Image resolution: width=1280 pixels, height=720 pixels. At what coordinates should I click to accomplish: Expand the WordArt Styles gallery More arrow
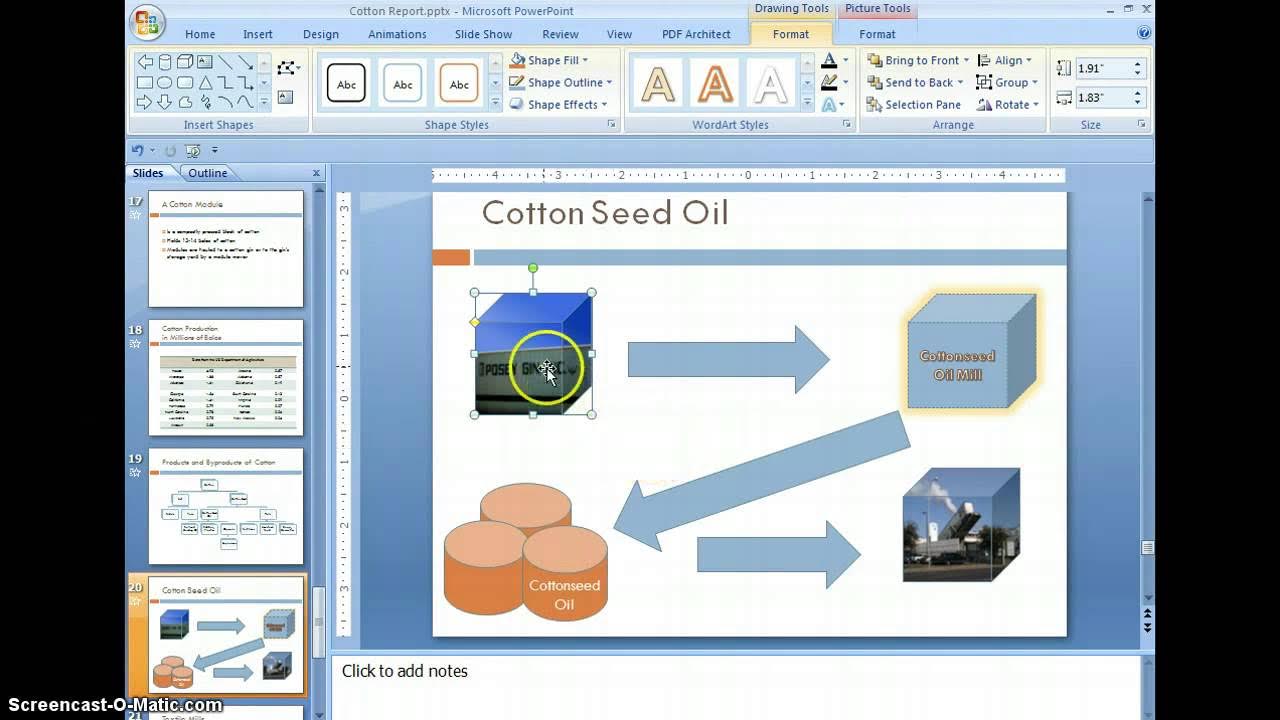[808, 102]
